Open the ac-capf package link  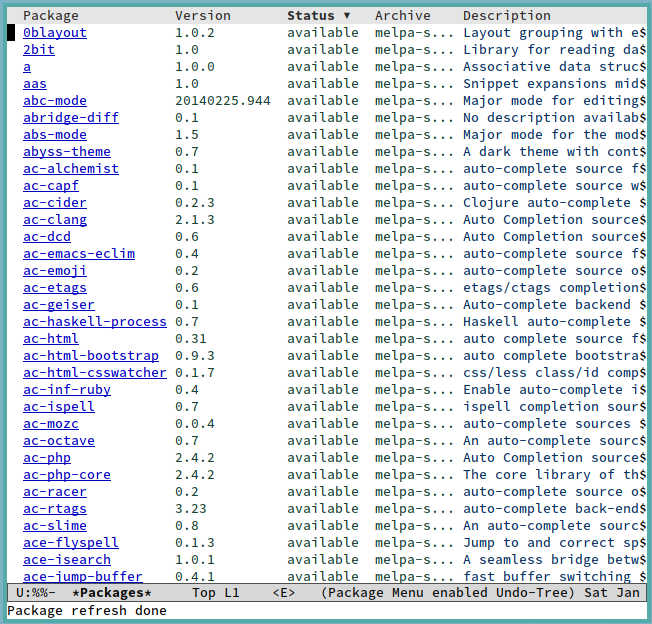[x=51, y=185]
